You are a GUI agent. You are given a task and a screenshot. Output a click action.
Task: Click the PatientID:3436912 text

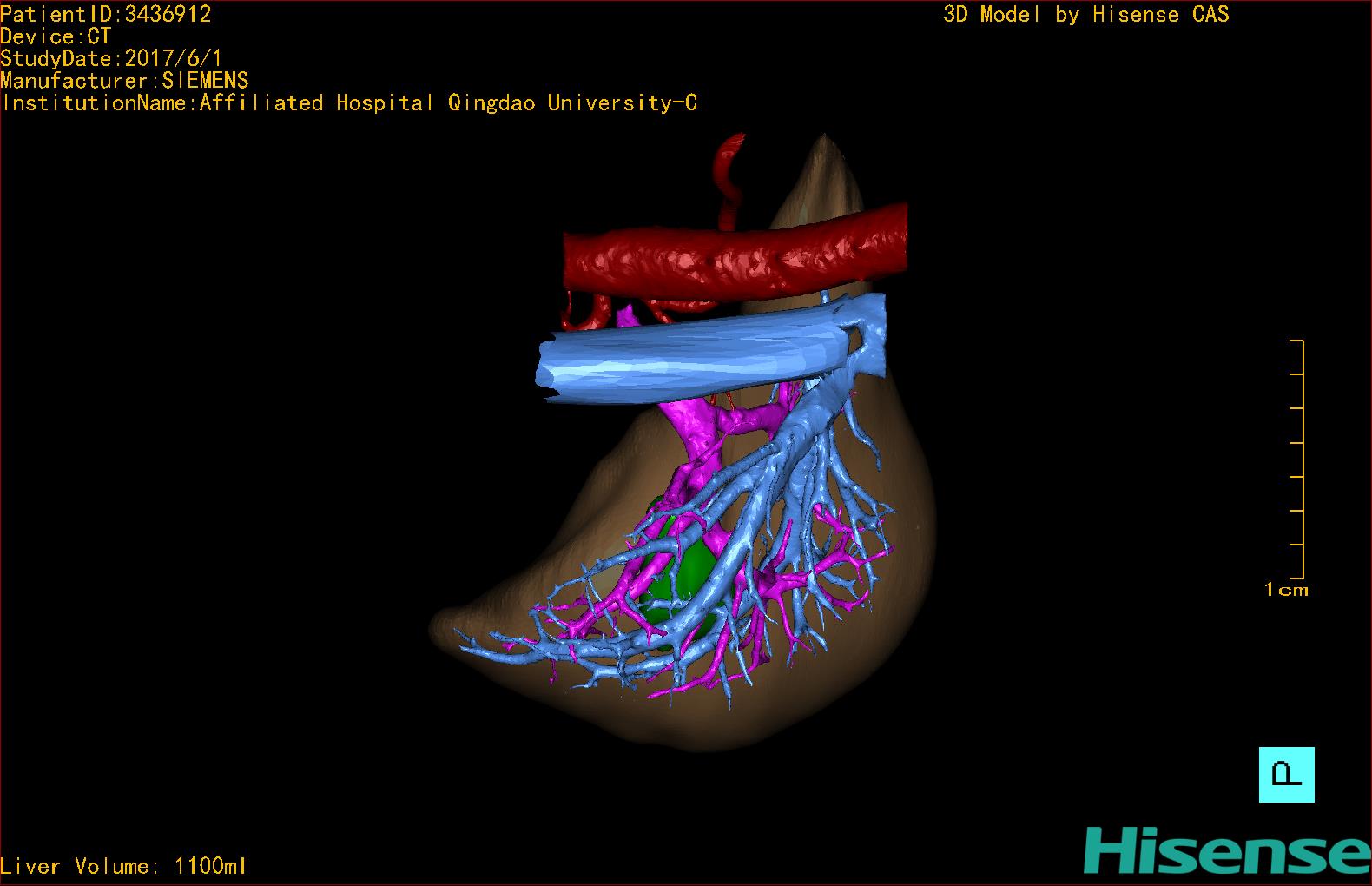(106, 14)
